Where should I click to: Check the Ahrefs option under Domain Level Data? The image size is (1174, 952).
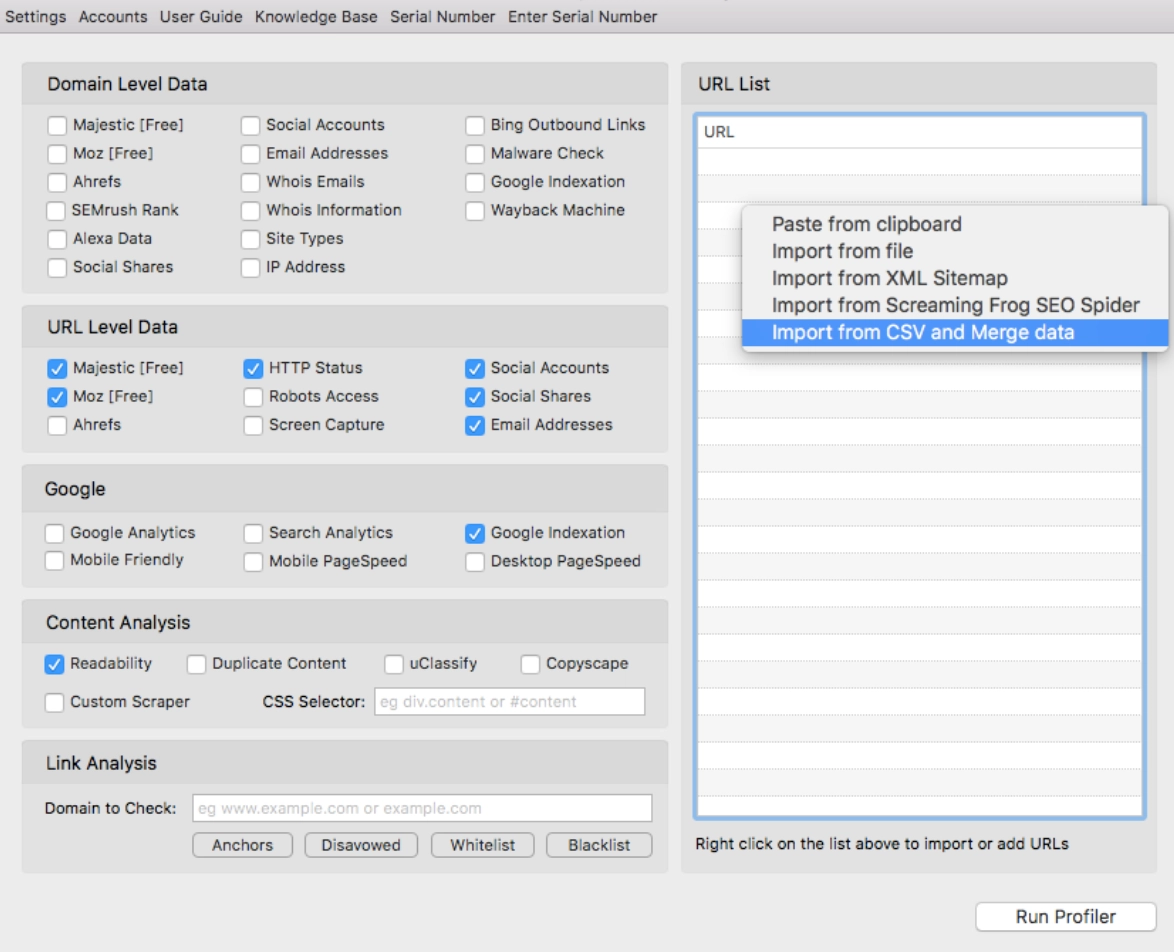tap(57, 182)
